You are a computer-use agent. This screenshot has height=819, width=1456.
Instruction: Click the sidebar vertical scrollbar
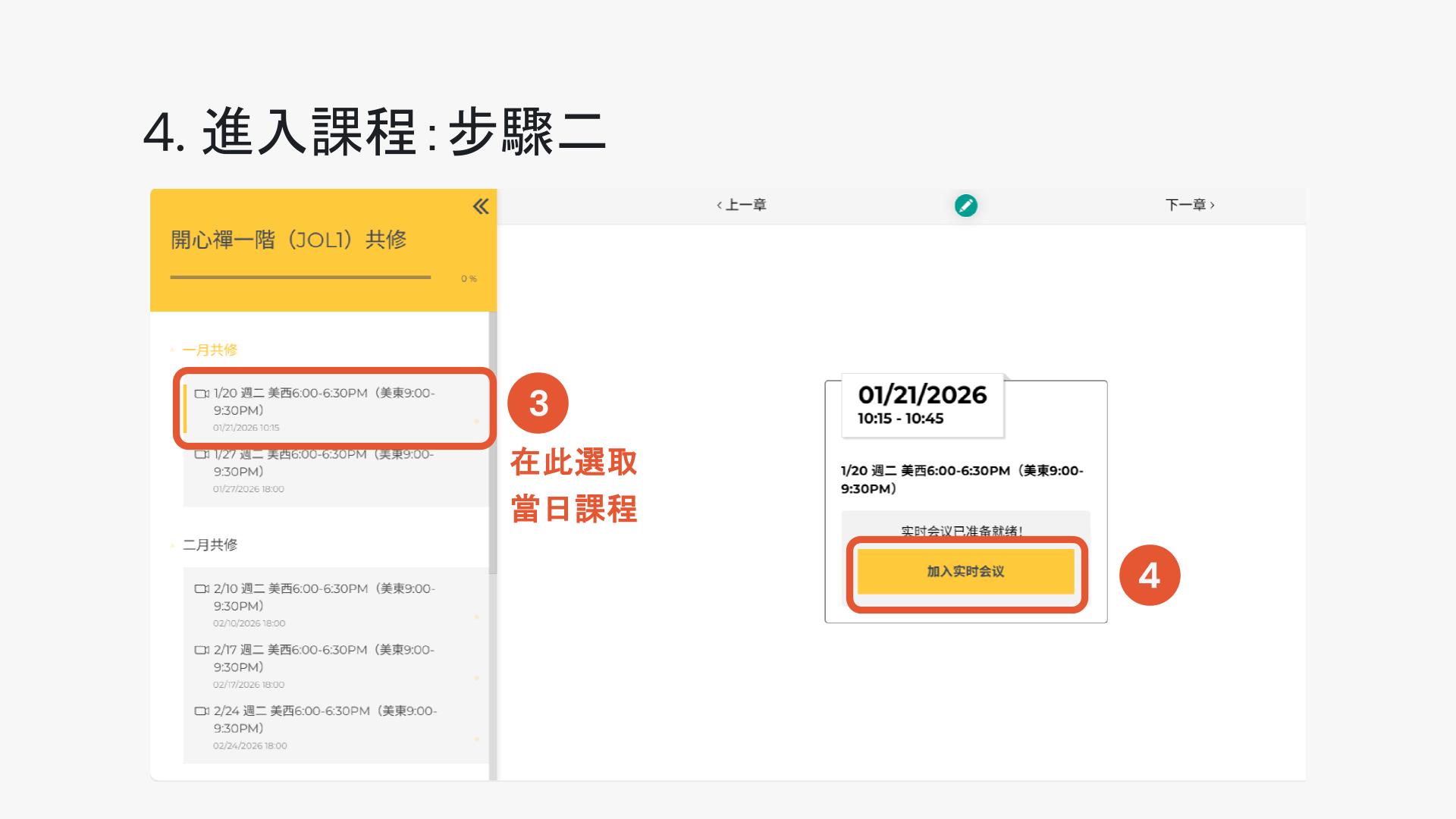coord(493,440)
